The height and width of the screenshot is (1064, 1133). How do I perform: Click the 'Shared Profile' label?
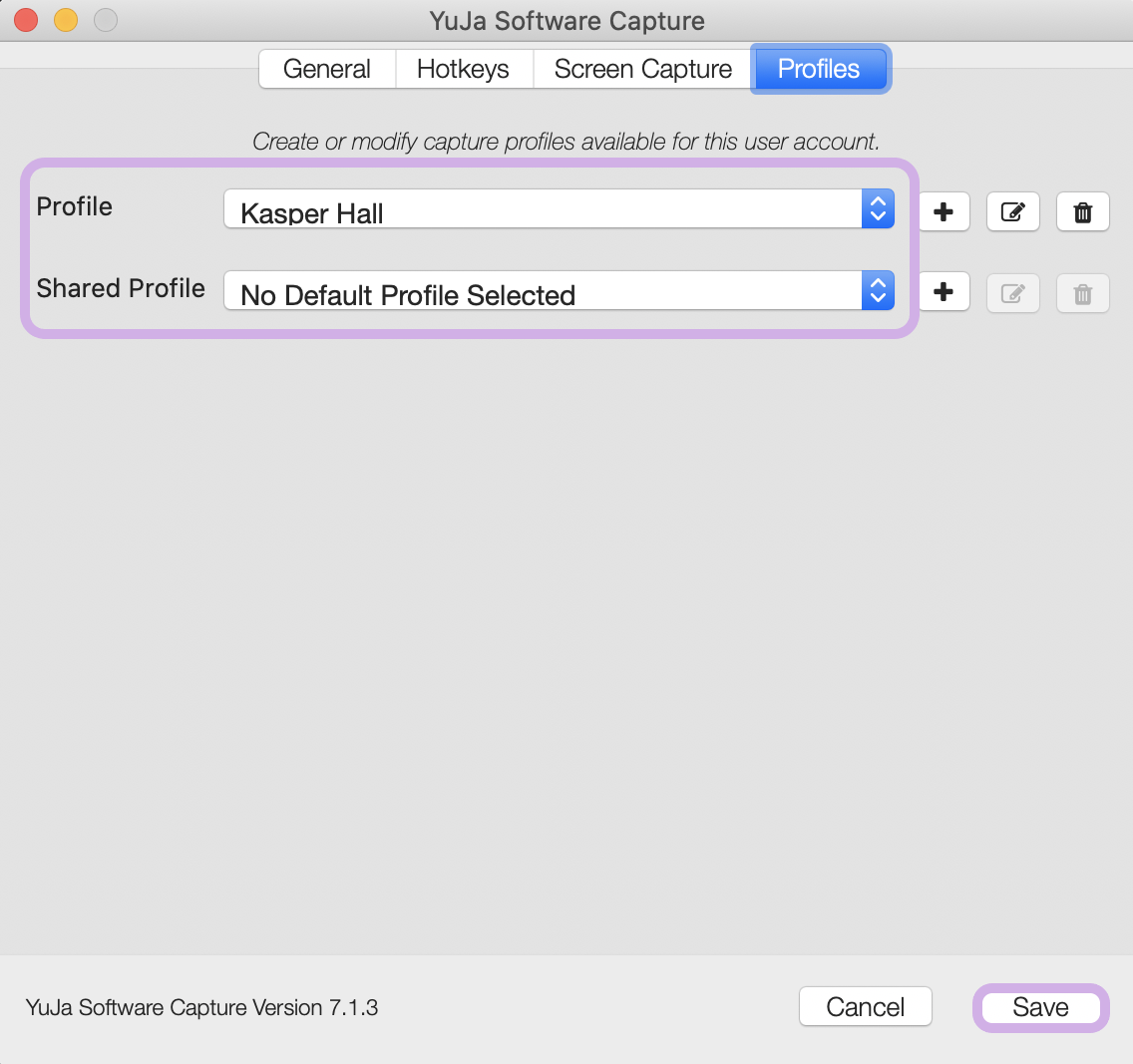[x=121, y=288]
